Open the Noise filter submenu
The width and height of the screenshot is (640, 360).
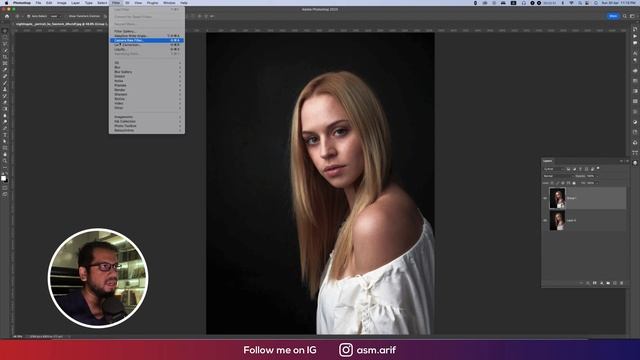[147, 81]
